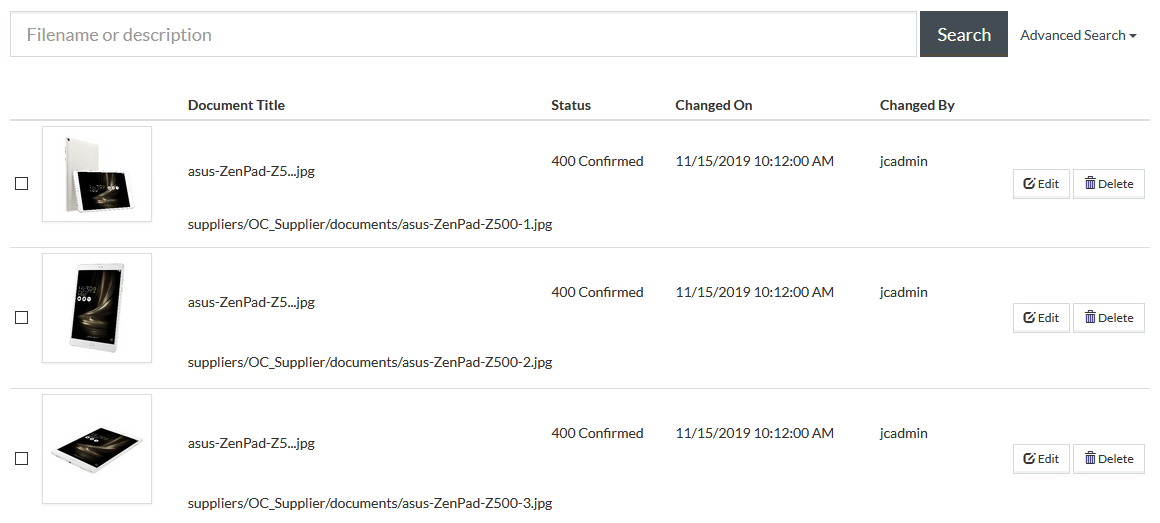Open thumbnail of asus-ZenPad-Z500-3.jpg
Screen dimensions: 1160x523
(x=97, y=449)
